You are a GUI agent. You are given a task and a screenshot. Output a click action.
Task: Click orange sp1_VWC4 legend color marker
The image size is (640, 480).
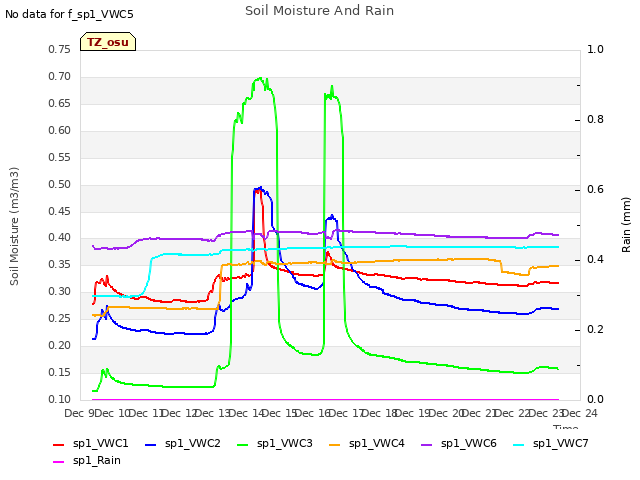(x=335, y=444)
